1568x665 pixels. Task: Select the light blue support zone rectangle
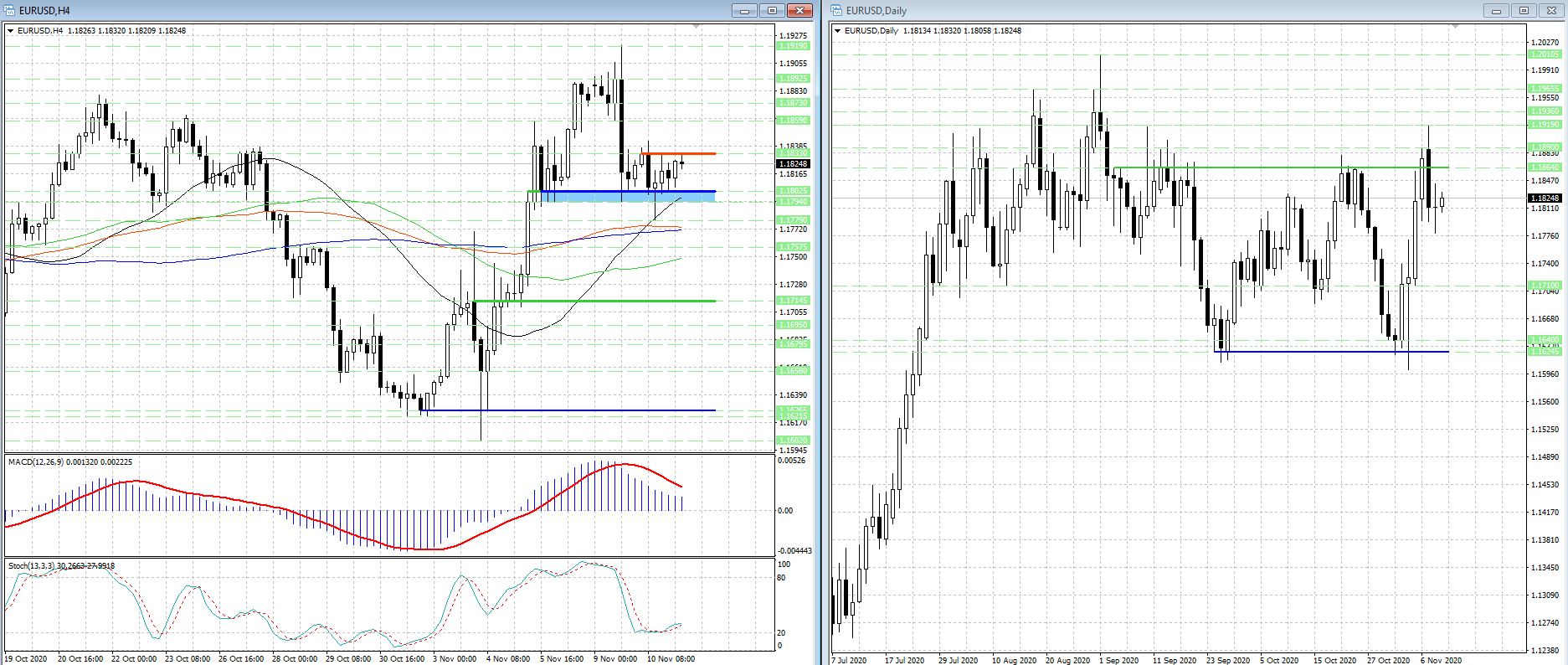coord(628,197)
